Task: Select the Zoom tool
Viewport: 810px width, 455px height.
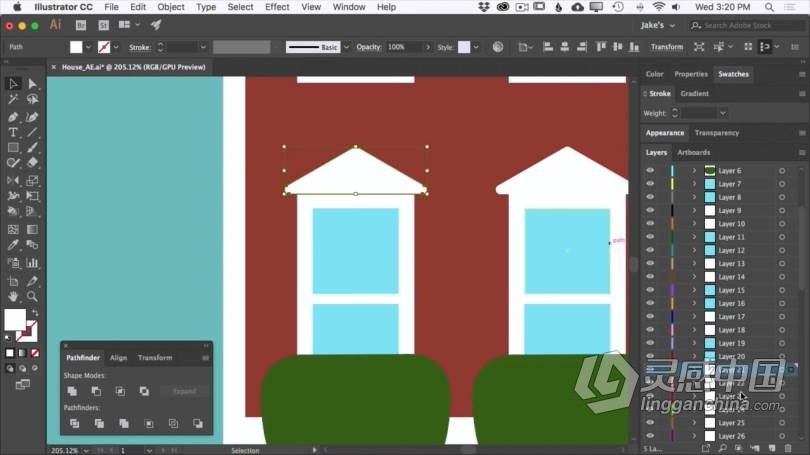Action: click(x=32, y=296)
